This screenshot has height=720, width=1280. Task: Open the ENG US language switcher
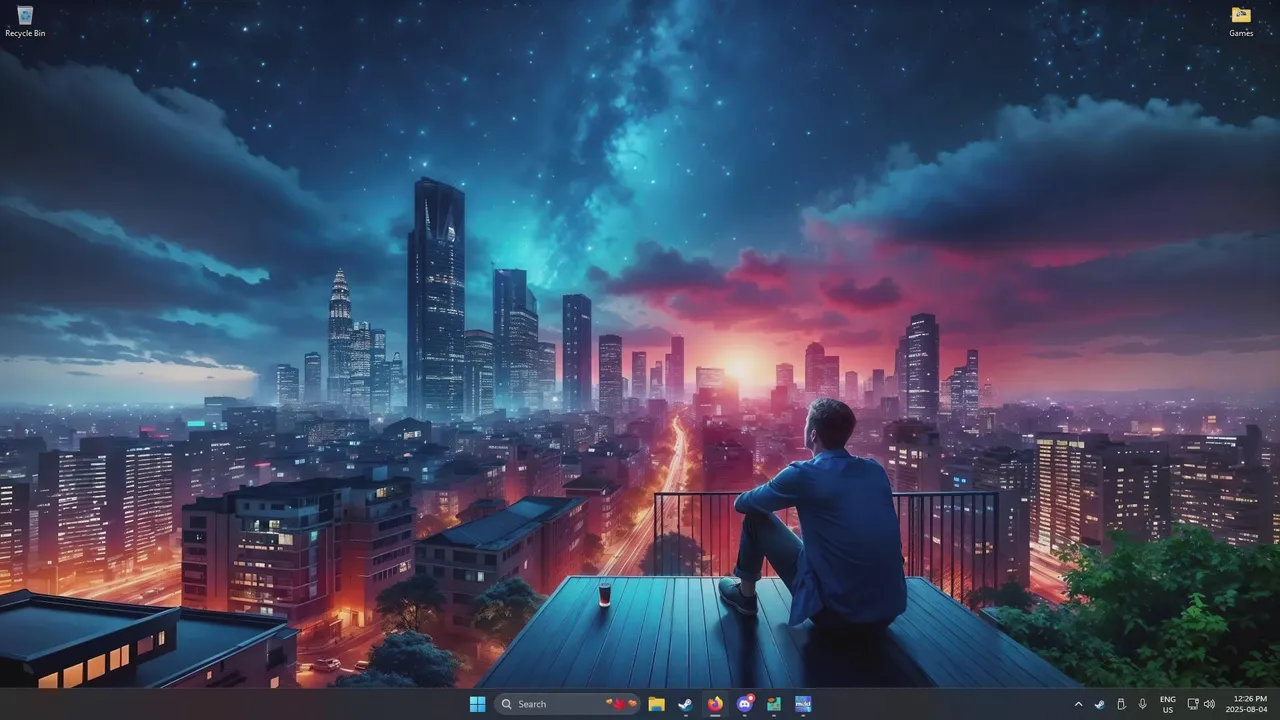[1168, 704]
